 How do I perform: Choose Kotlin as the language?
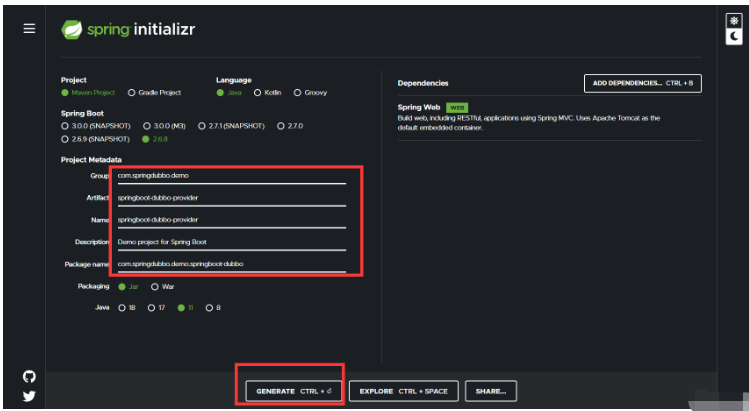tap(268, 93)
